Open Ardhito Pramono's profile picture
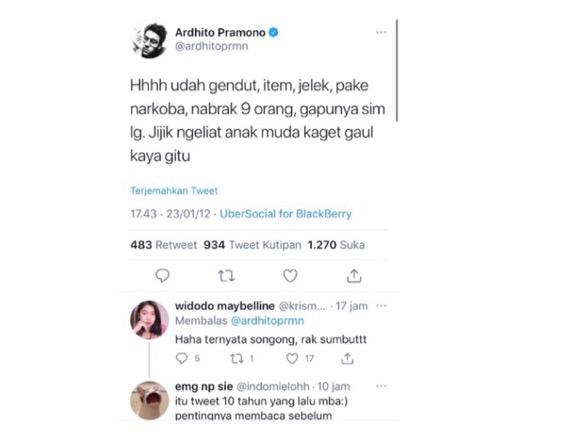The width and height of the screenshot is (584, 434). tap(150, 40)
